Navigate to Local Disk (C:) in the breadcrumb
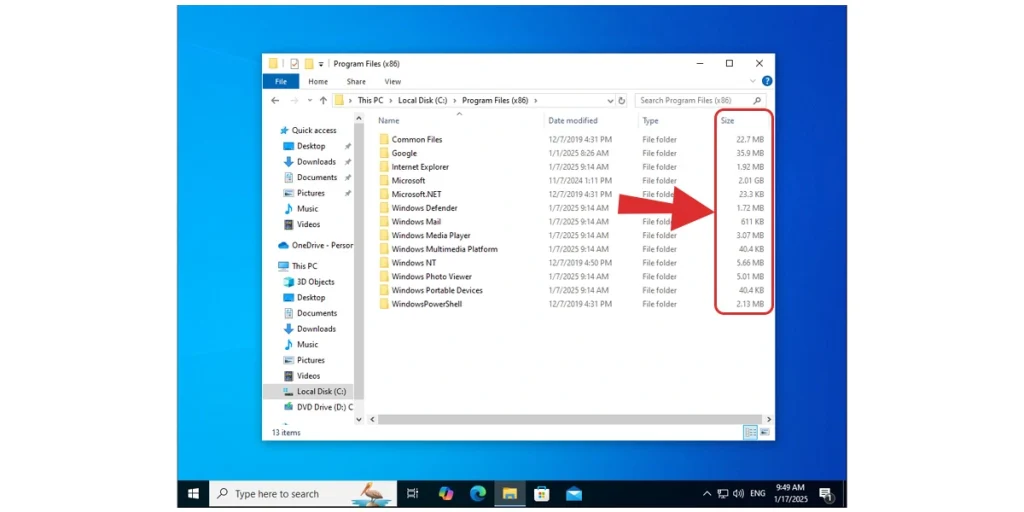The image size is (1024, 512). tap(423, 101)
